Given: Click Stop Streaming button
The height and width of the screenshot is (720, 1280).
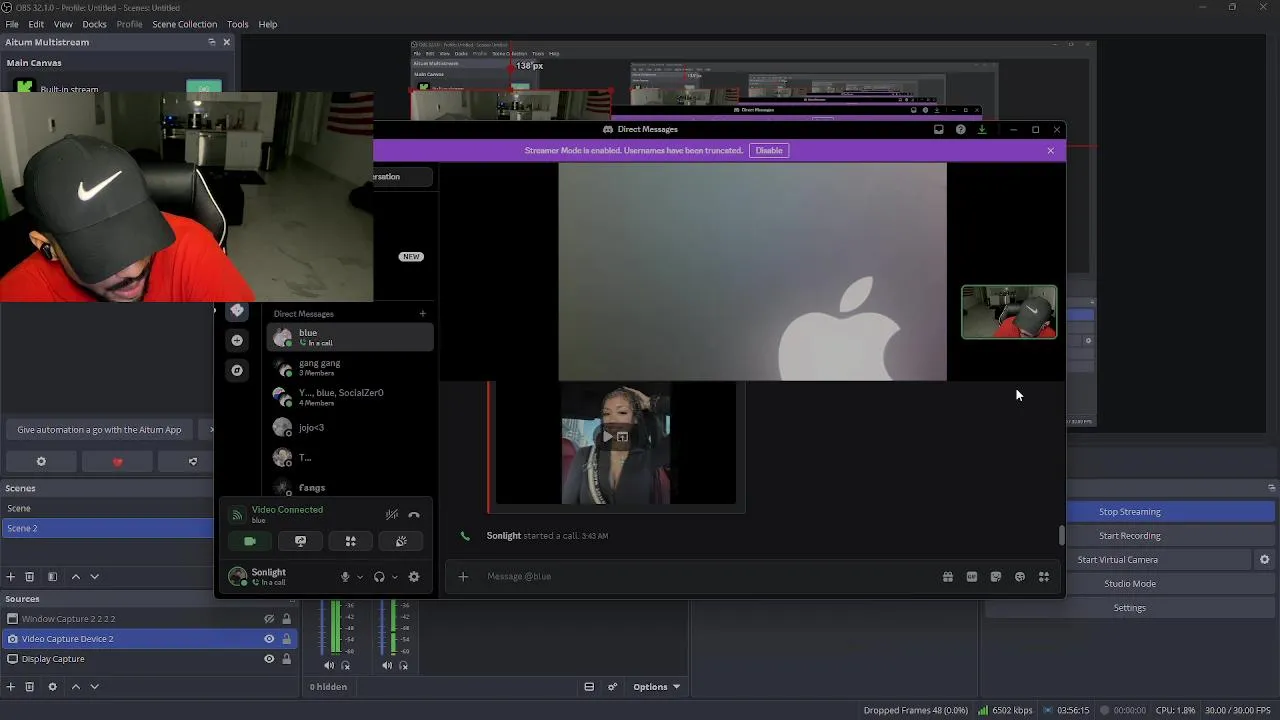Looking at the screenshot, I should pos(1130,512).
